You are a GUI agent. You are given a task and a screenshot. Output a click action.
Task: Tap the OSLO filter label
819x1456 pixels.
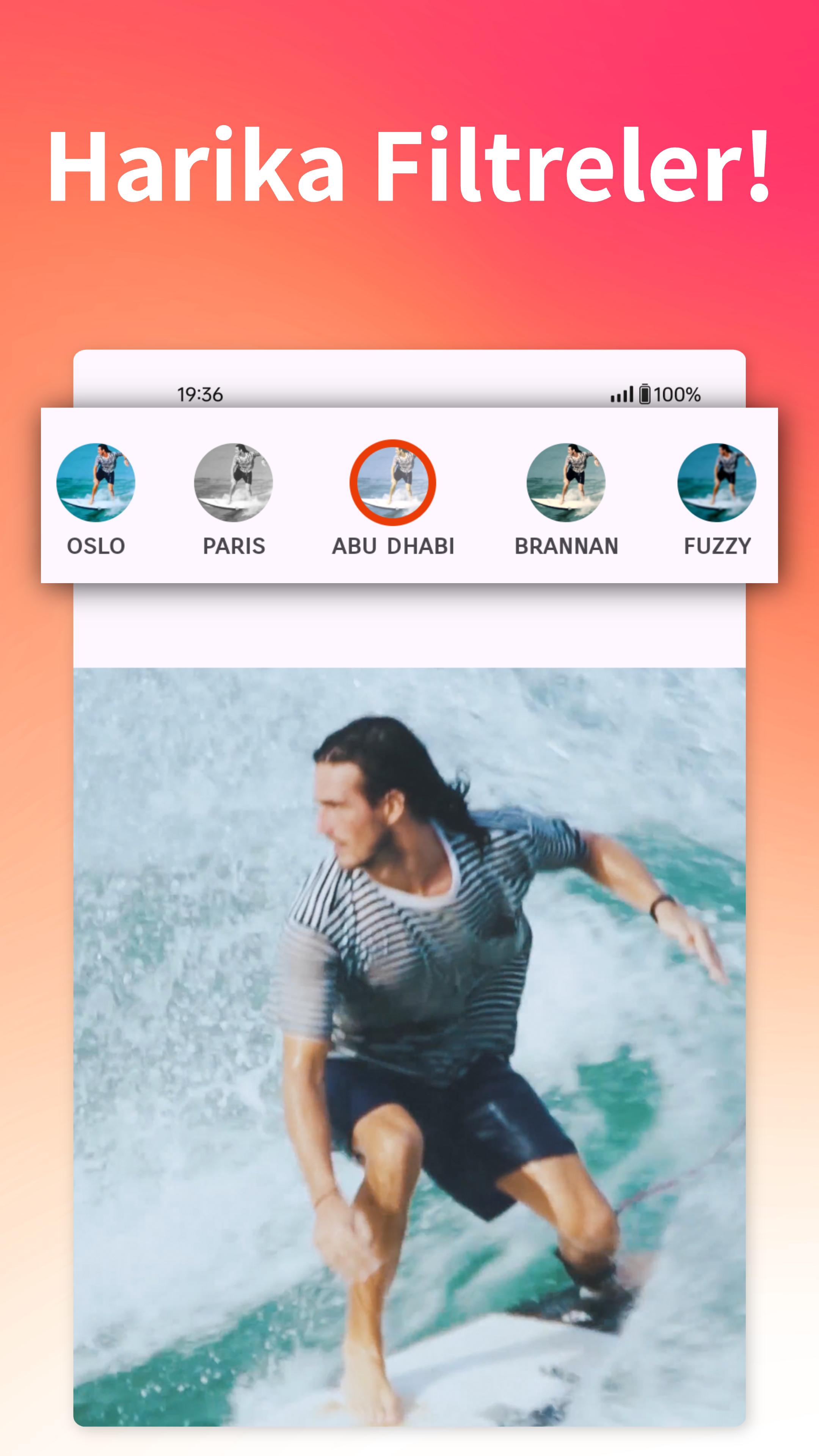click(96, 546)
